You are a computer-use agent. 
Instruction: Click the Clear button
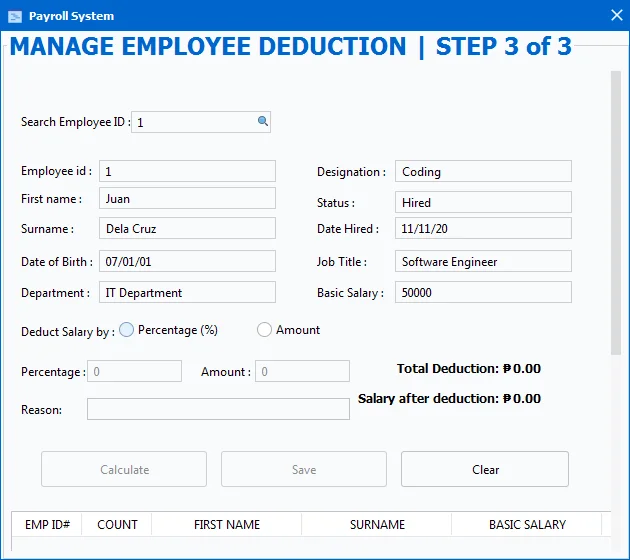485,469
